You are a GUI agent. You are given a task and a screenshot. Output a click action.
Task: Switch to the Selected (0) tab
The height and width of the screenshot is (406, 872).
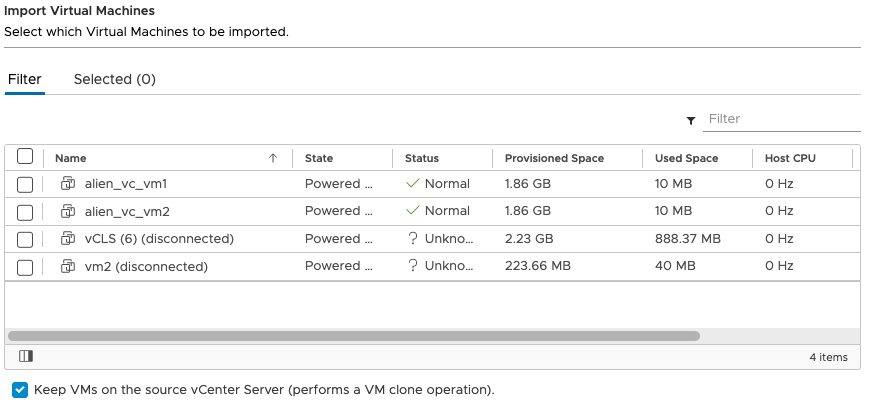[115, 79]
